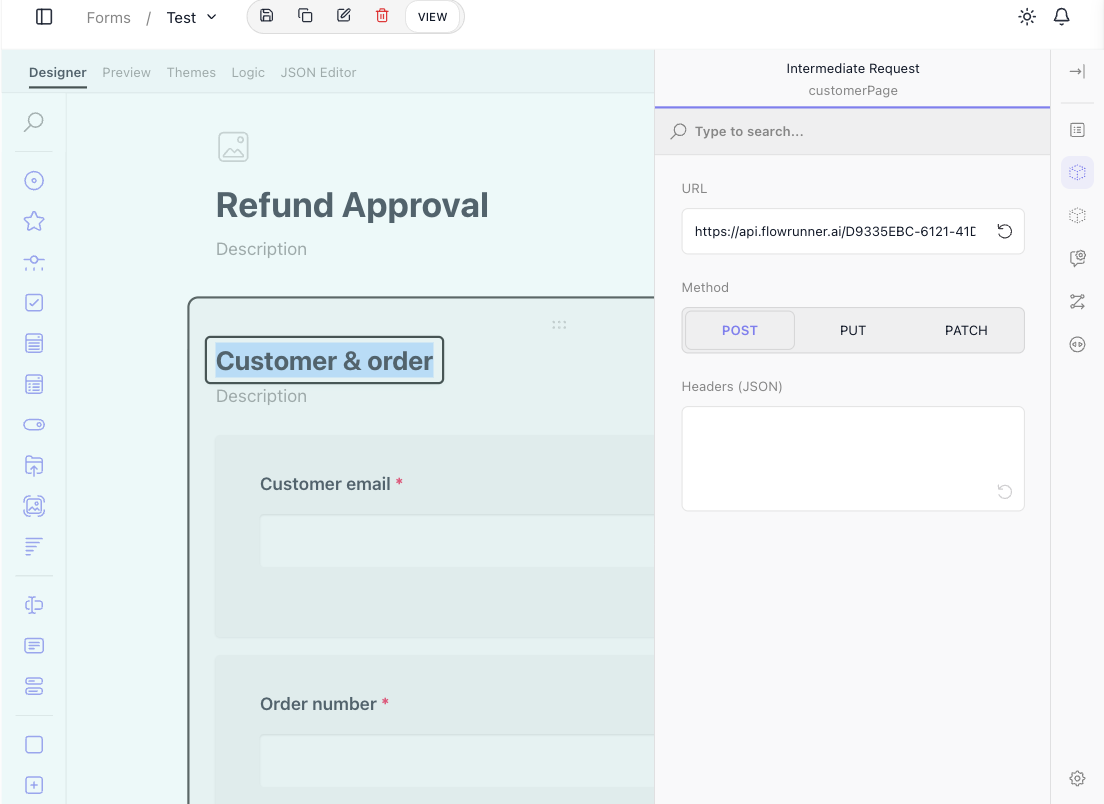1104x804 pixels.
Task: Collapse the property panel with arrow icon
Action: 1077,72
